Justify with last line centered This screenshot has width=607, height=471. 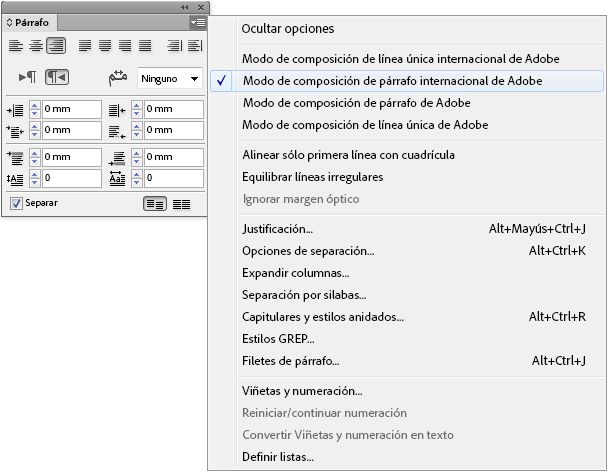(x=105, y=46)
